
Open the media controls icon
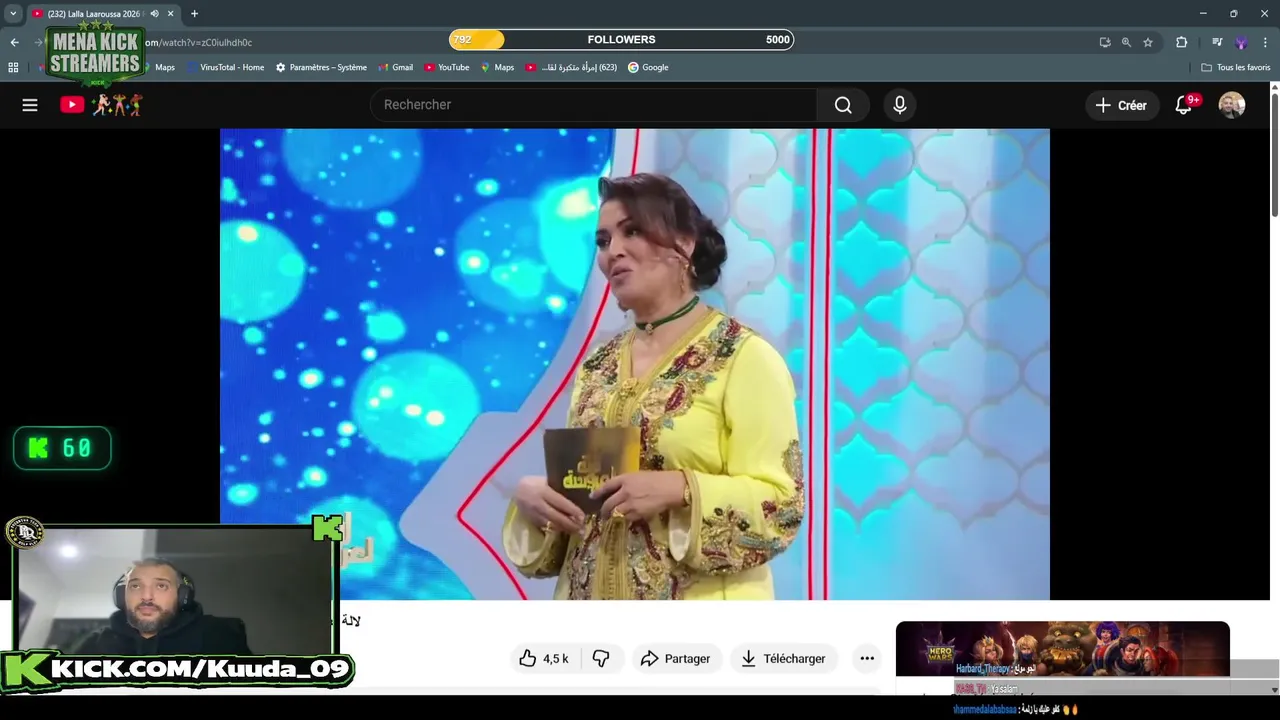(x=1217, y=42)
